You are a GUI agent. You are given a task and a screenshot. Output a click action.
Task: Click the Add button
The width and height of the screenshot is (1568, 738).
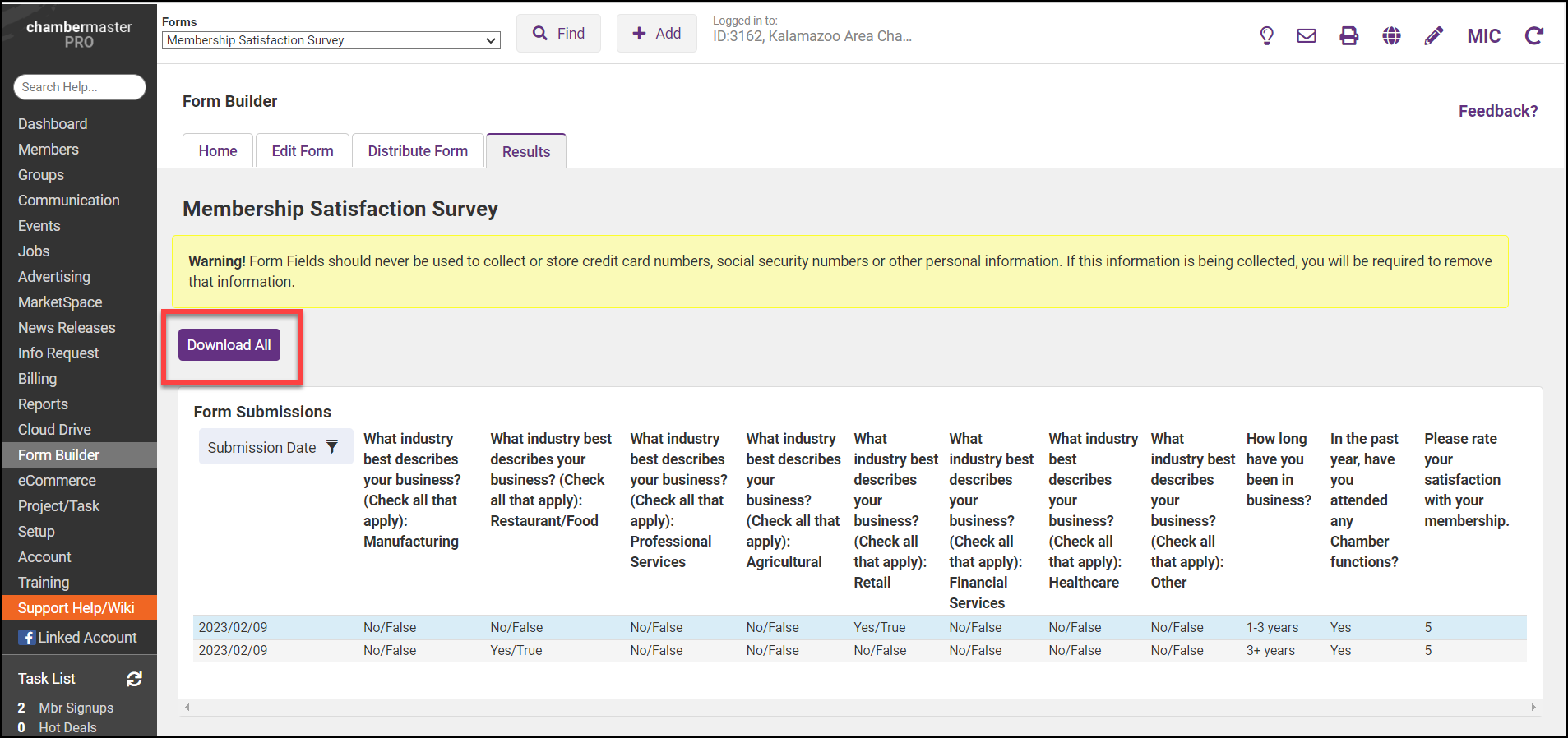point(656,34)
